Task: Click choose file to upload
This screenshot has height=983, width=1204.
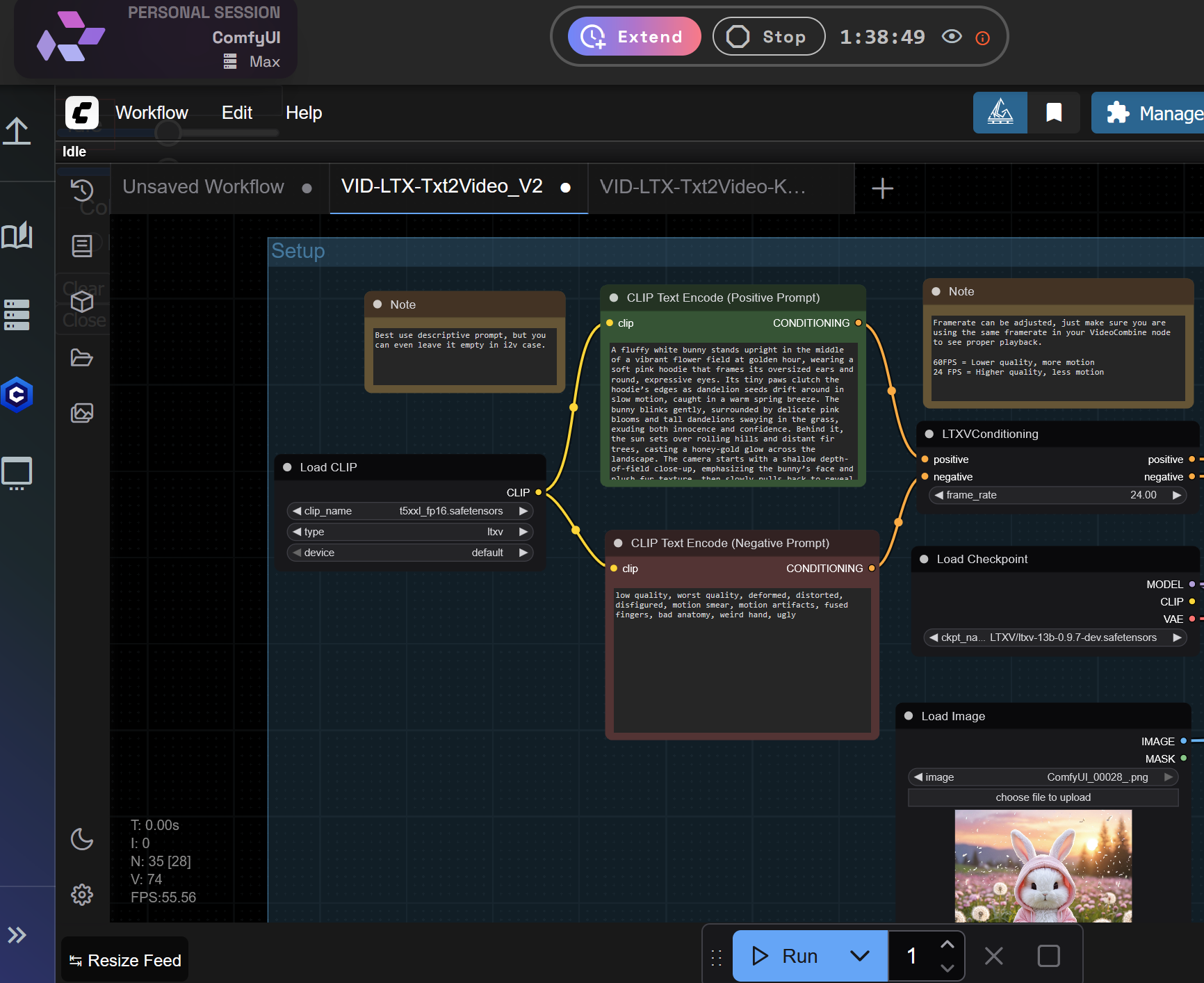Action: [x=1042, y=797]
